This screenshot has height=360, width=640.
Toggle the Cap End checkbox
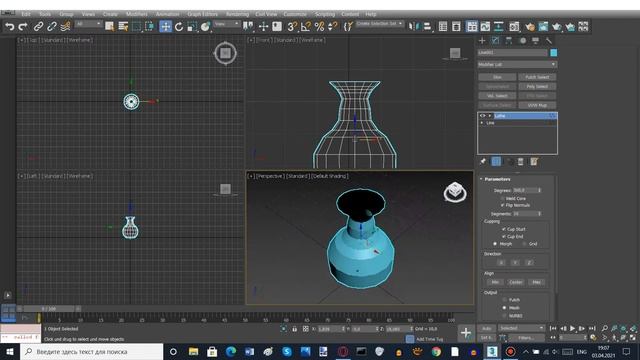504,236
